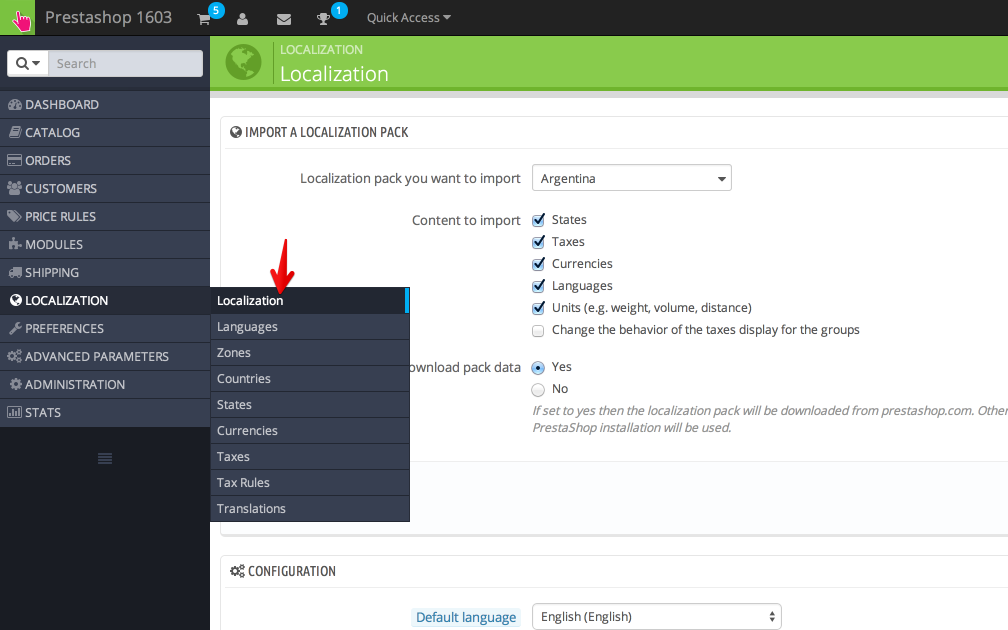This screenshot has width=1008, height=630.
Task: Open the customers person icon in top bar
Action: pos(243,19)
